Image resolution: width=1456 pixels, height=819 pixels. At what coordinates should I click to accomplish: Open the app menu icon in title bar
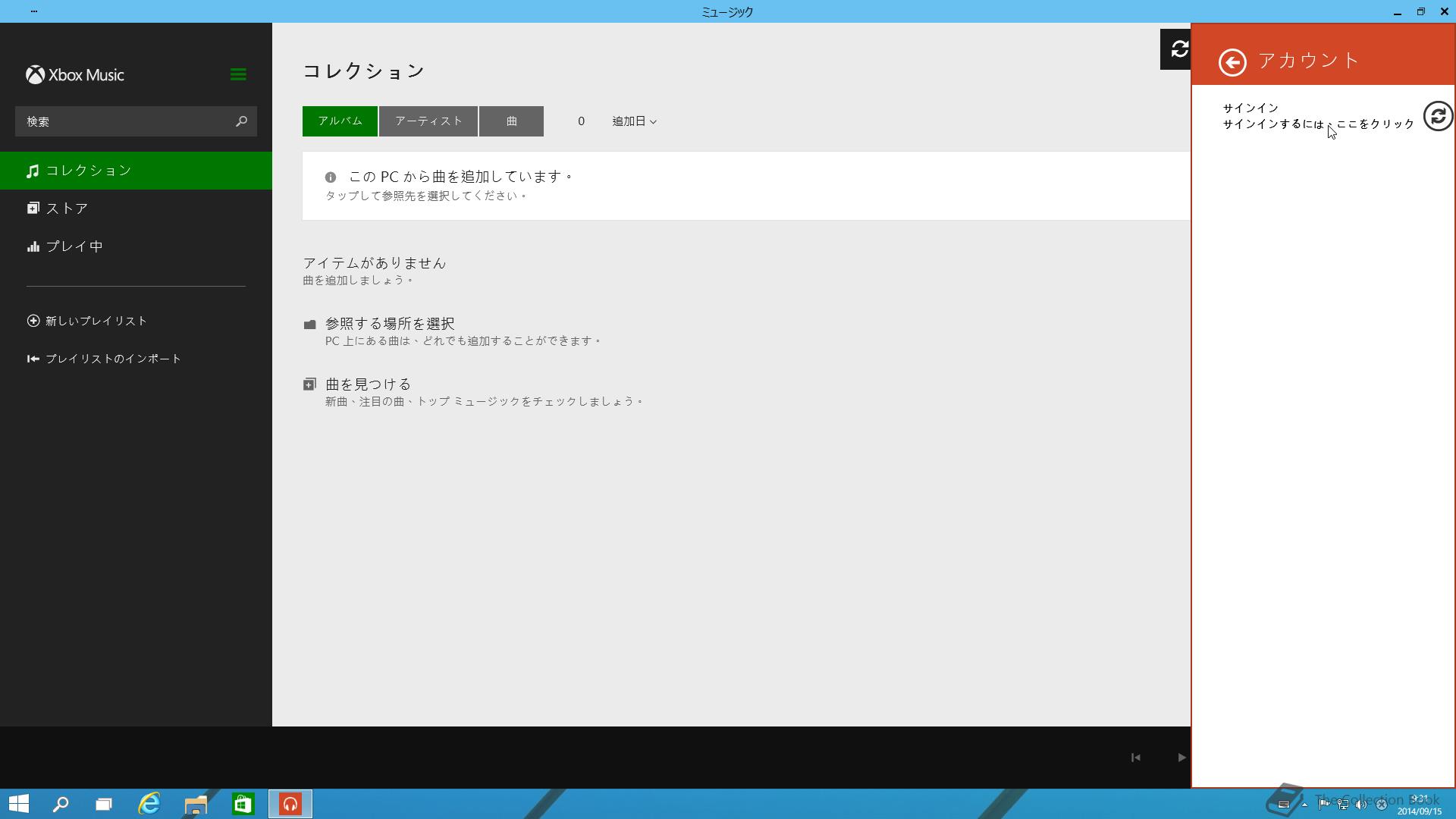tap(34, 11)
